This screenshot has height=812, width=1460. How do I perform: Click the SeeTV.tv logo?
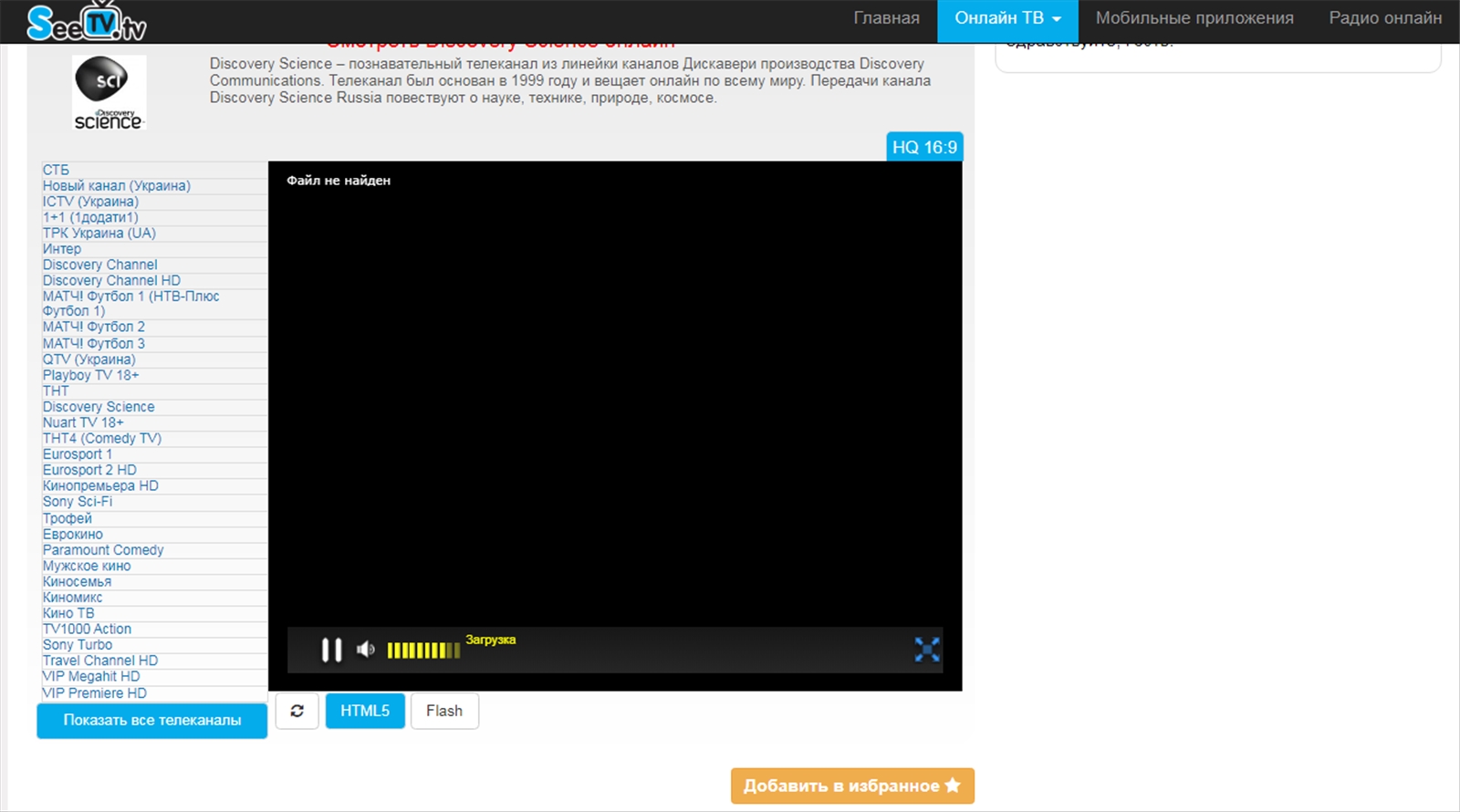click(87, 22)
